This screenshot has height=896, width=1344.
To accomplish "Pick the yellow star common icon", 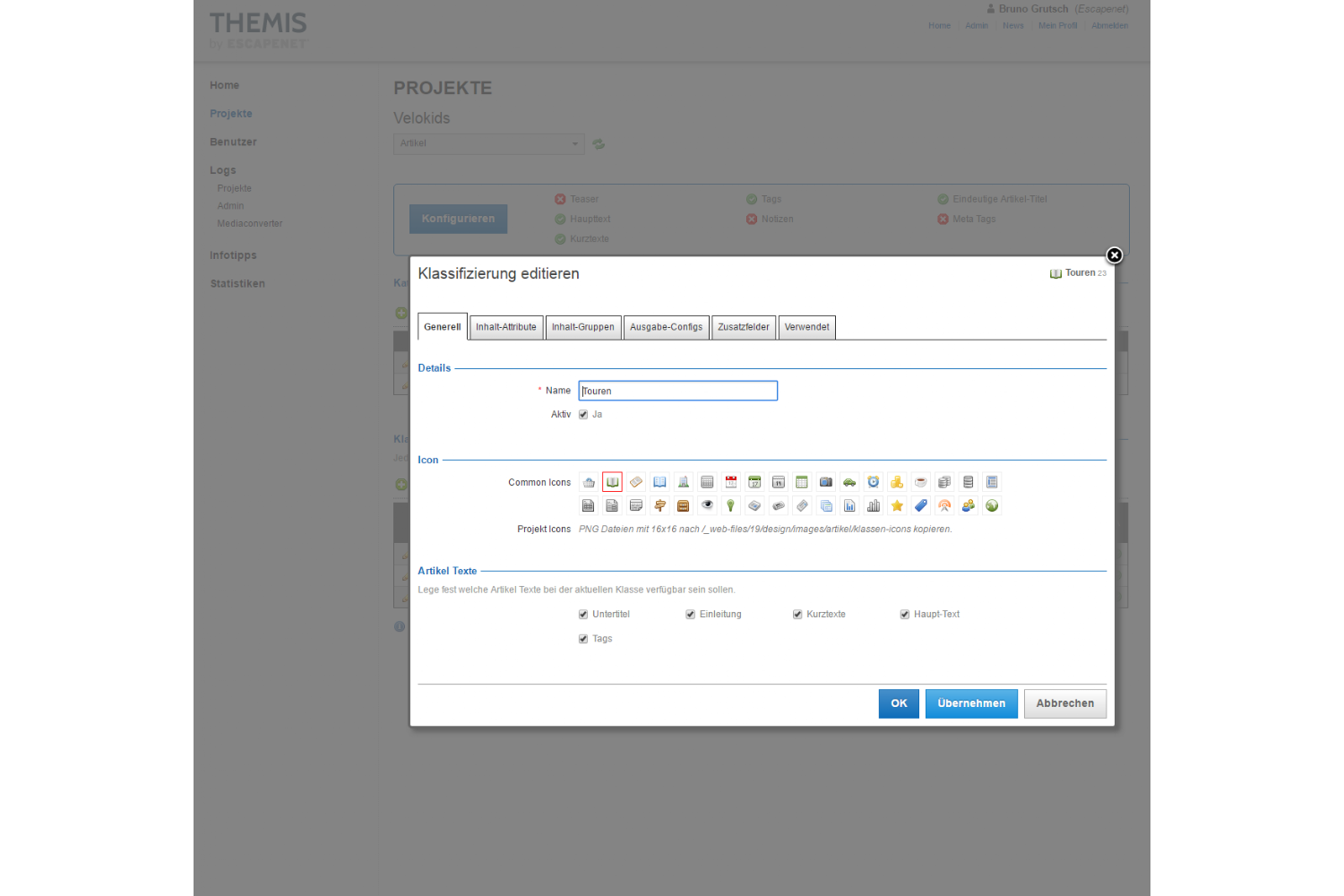I will click(x=897, y=506).
